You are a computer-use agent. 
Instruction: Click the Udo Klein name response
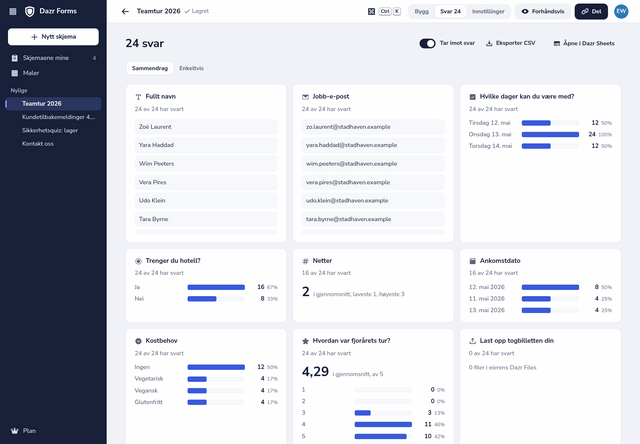click(206, 201)
